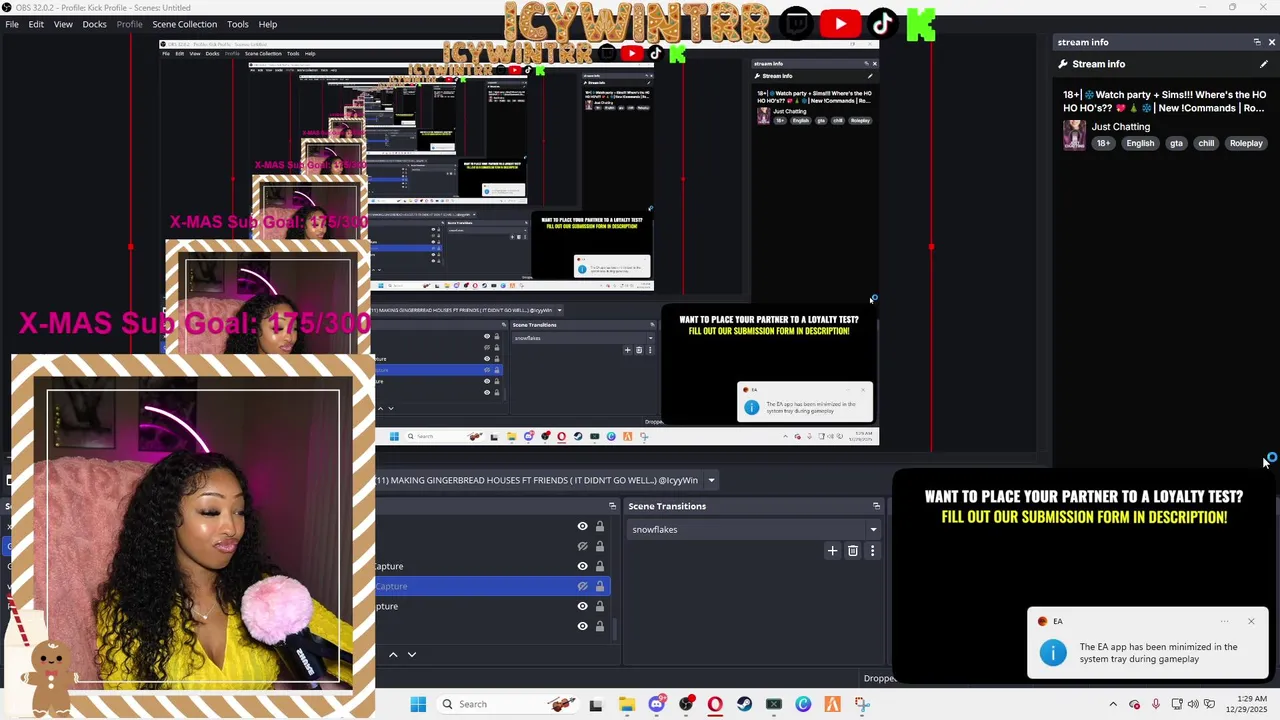Delete the snowflakes transition with trash icon
1280x720 pixels.
point(852,550)
